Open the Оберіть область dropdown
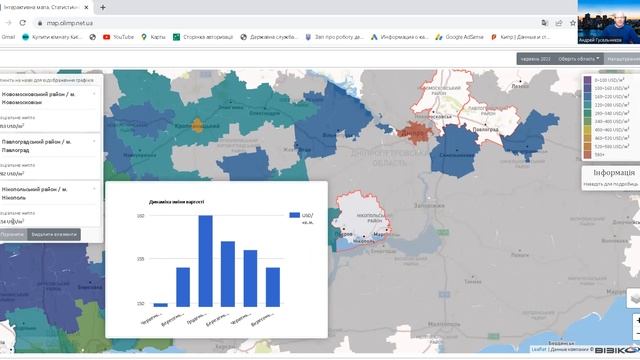The image size is (640, 360). 579,59
